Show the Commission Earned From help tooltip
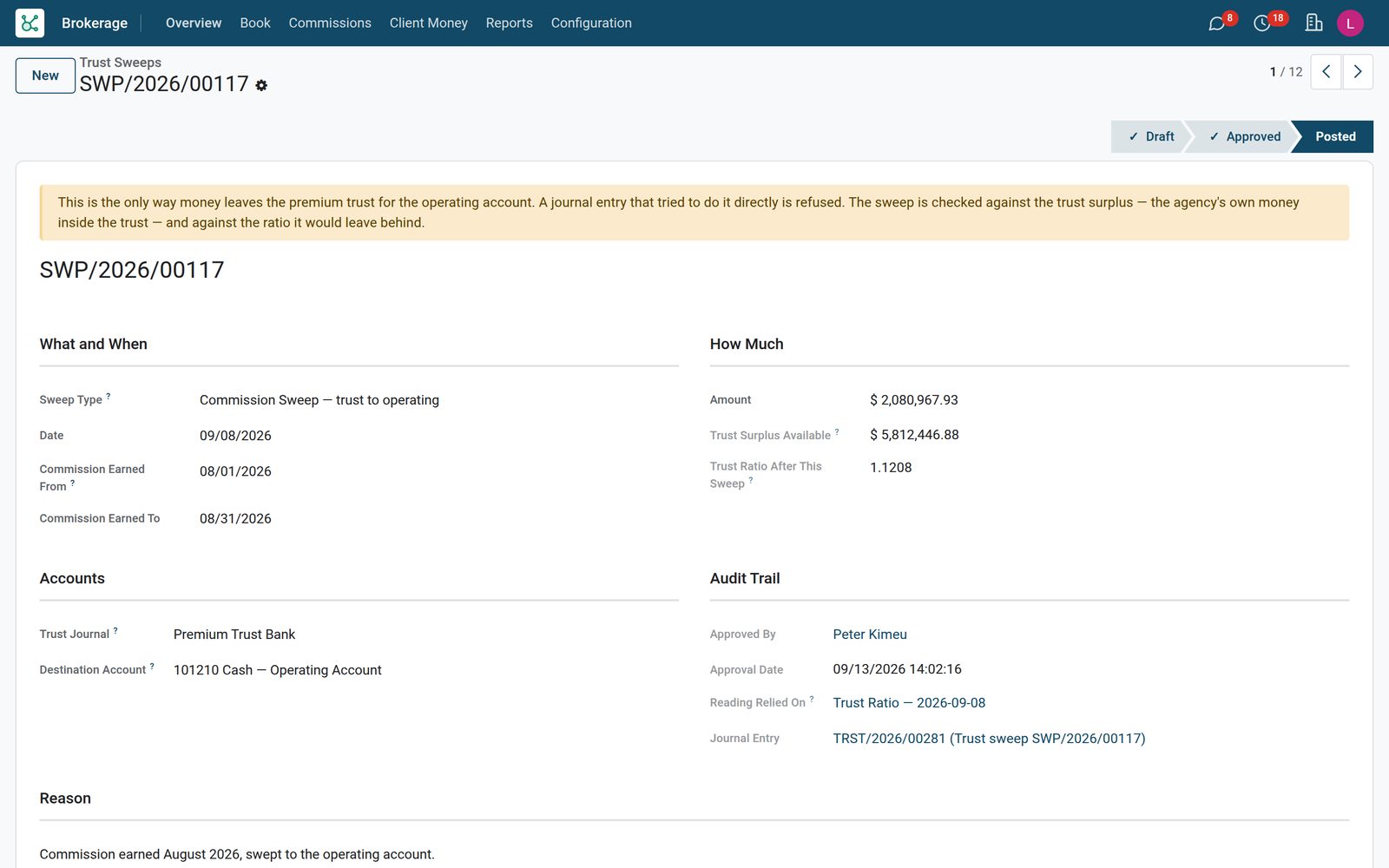 coord(73,483)
